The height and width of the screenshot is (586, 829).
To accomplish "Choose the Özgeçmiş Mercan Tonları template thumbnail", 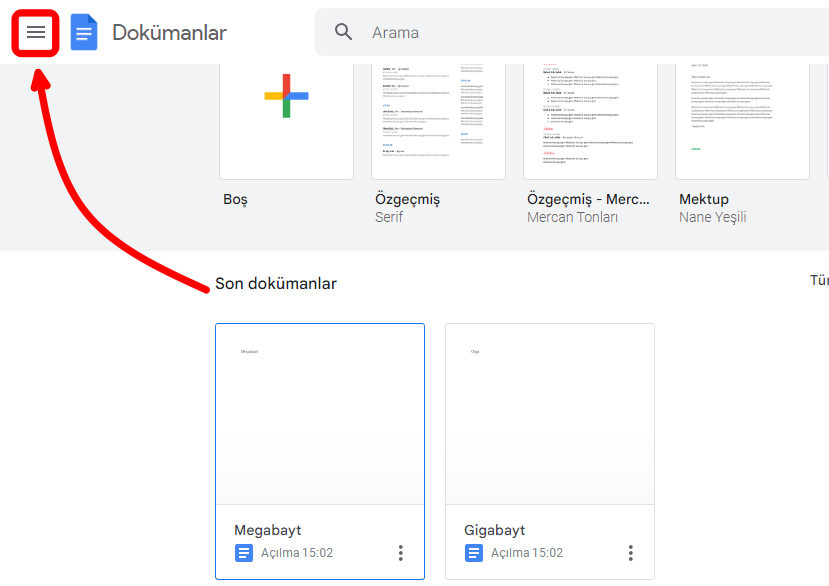I will click(x=590, y=120).
